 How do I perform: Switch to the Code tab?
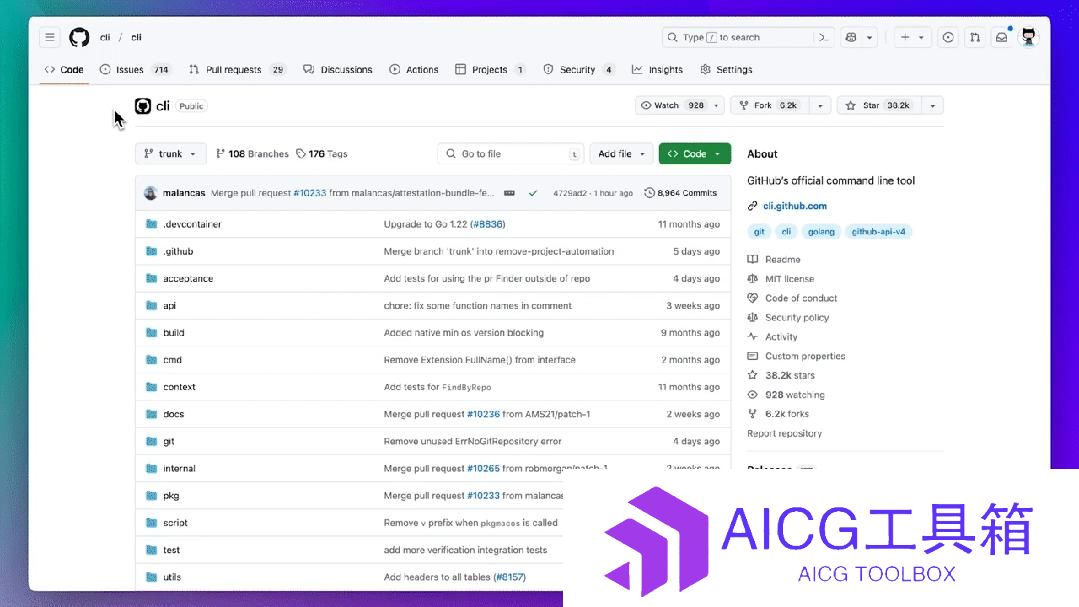(x=64, y=70)
